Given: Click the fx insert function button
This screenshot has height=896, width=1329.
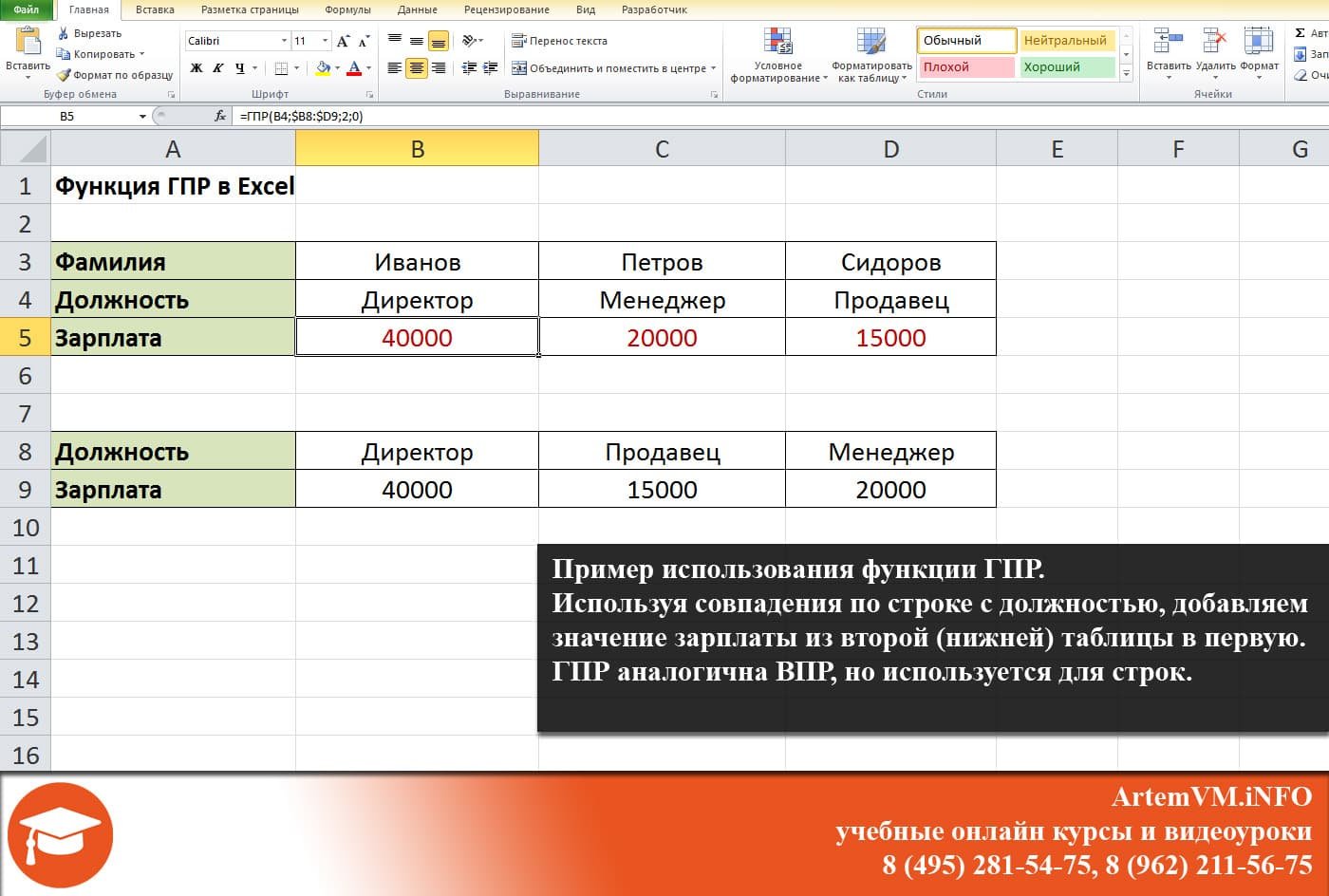Looking at the screenshot, I should [x=220, y=116].
